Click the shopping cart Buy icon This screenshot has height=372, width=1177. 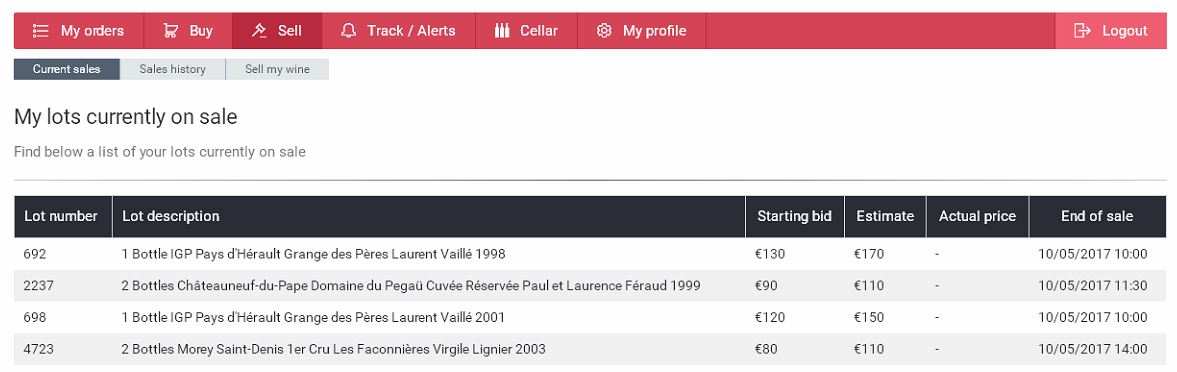point(171,31)
